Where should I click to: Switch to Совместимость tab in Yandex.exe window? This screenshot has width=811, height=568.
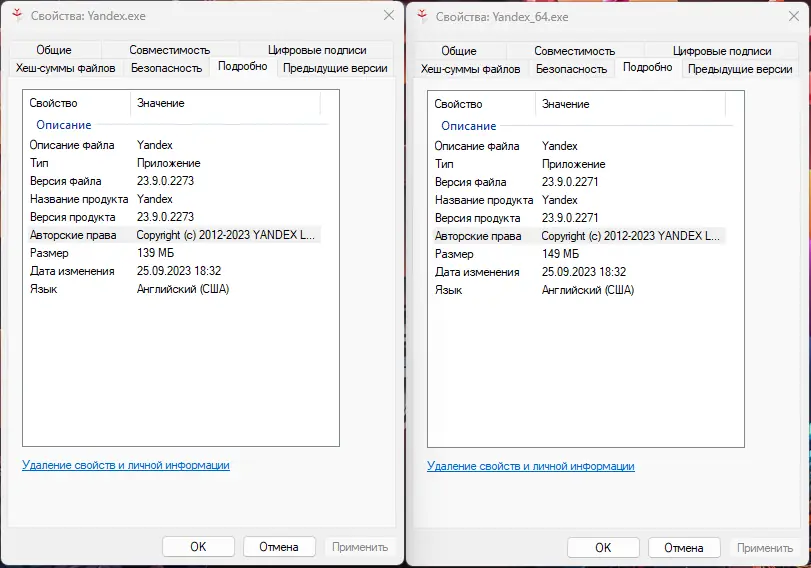[x=169, y=50]
